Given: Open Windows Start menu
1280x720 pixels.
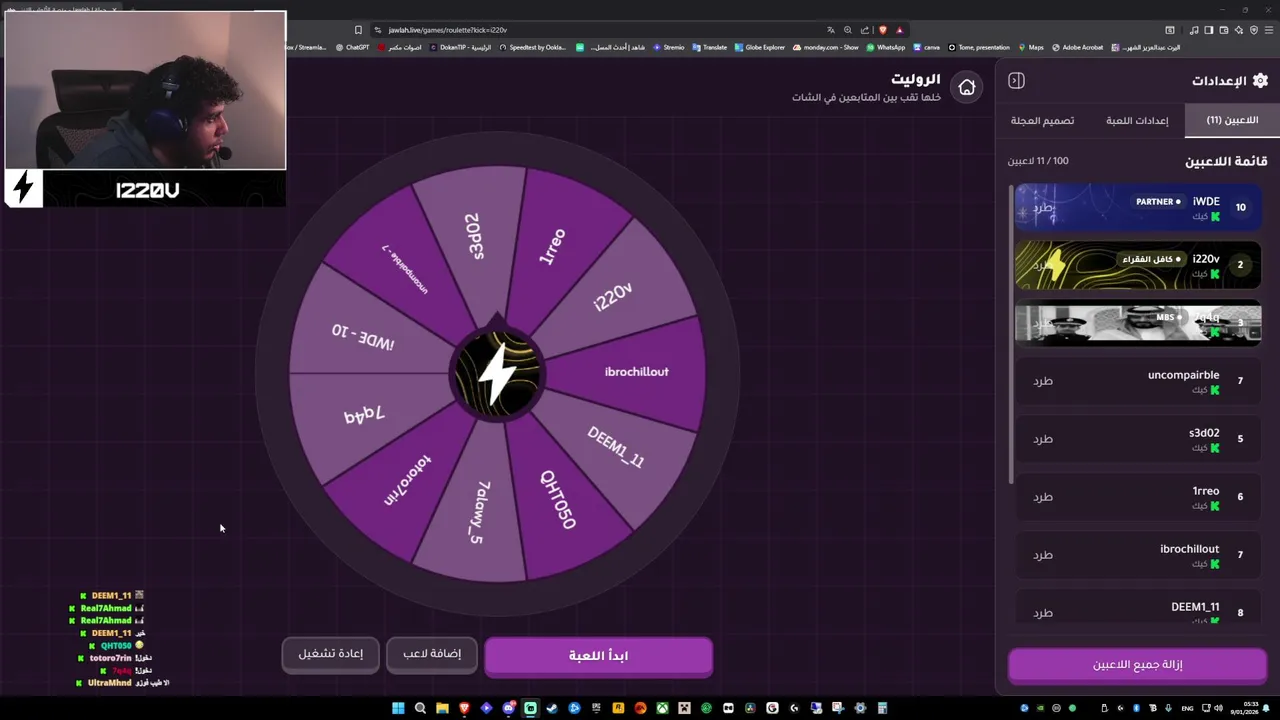Looking at the screenshot, I should 398,708.
